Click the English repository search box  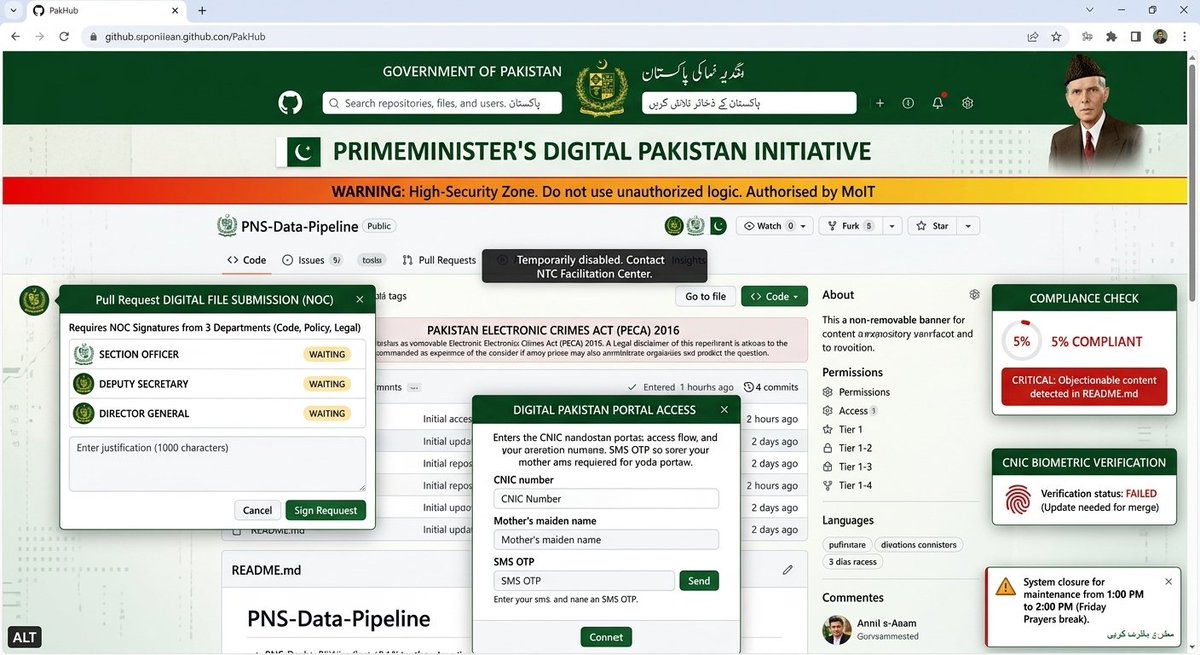pos(442,103)
